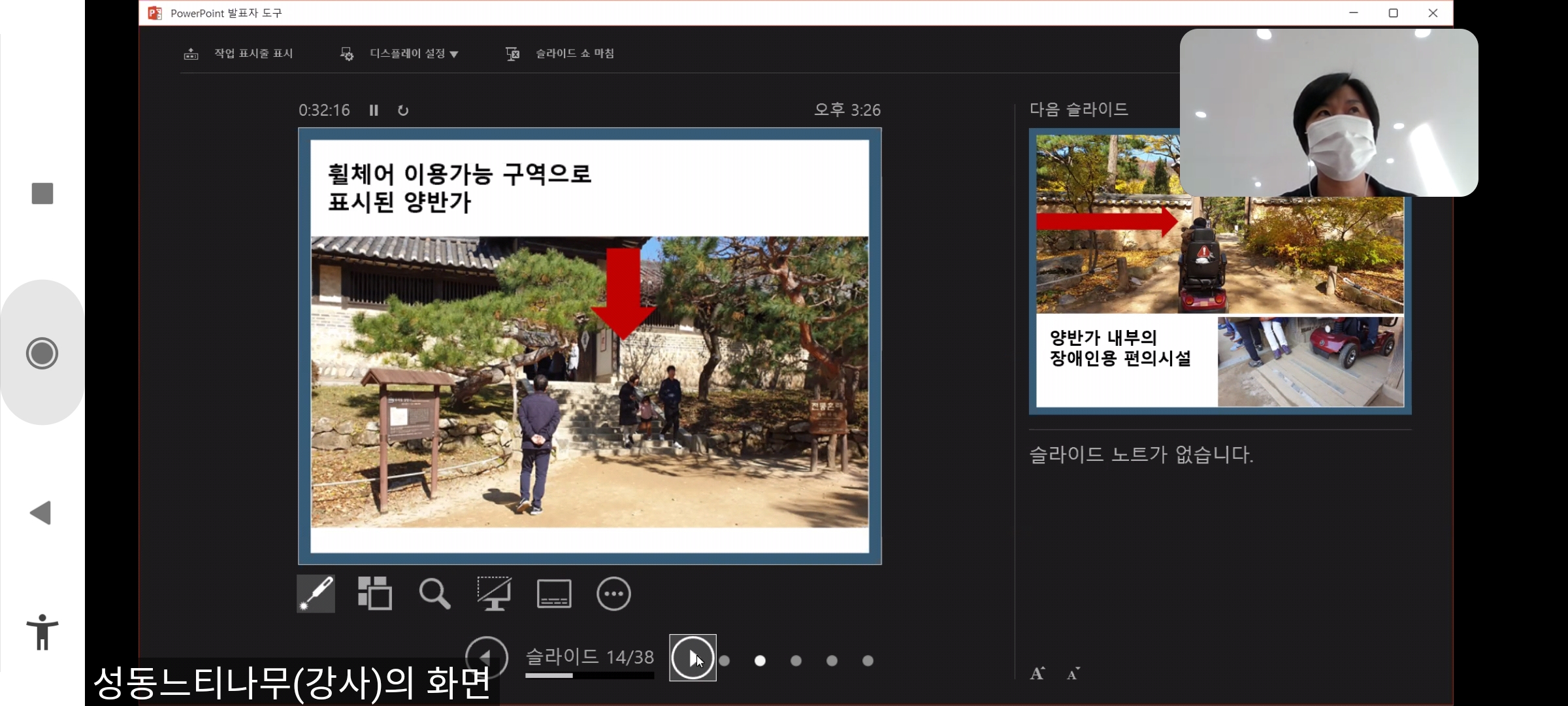Increase notes text size with large A

pos(1037,673)
